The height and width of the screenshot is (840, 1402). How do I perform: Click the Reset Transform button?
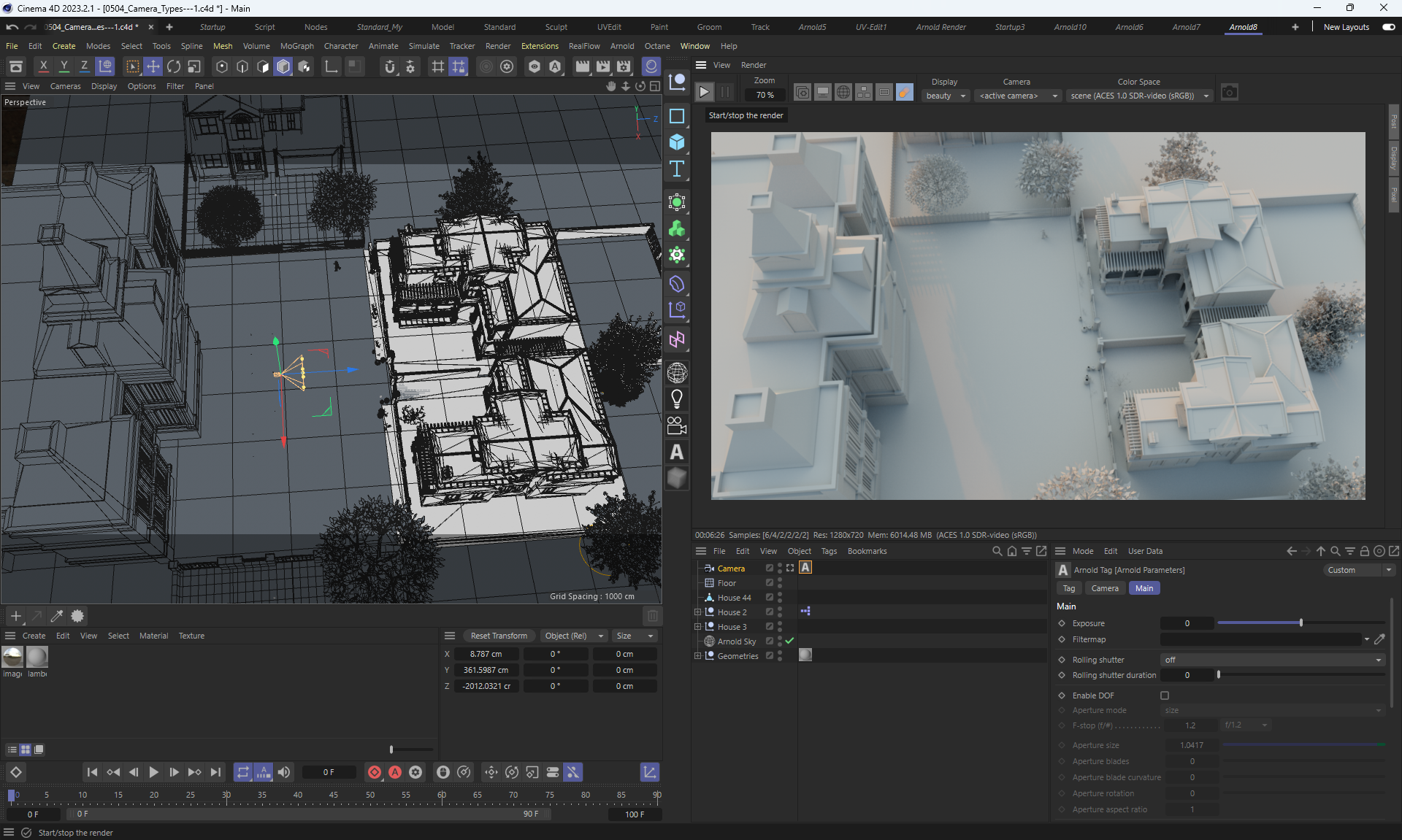(x=499, y=636)
